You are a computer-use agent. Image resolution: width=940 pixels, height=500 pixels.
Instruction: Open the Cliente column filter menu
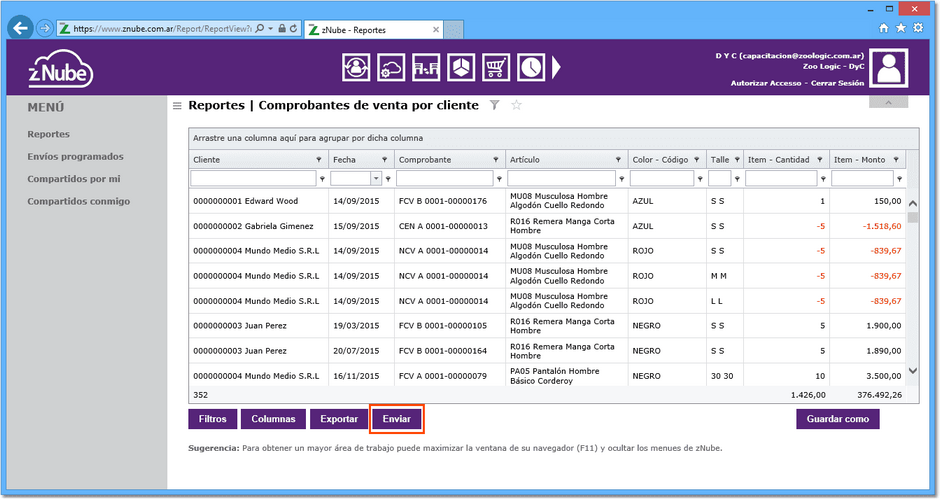pyautogui.click(x=318, y=160)
